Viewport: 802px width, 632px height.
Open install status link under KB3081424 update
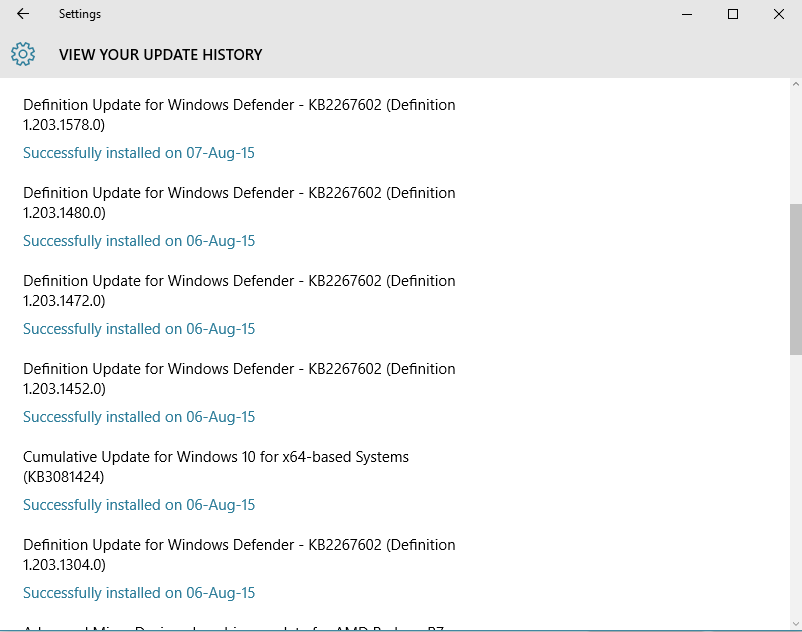[139, 505]
